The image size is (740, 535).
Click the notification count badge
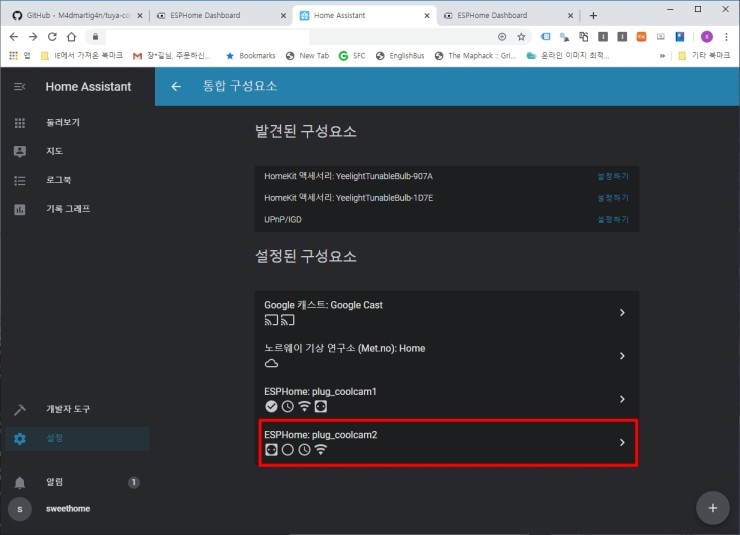coord(134,482)
